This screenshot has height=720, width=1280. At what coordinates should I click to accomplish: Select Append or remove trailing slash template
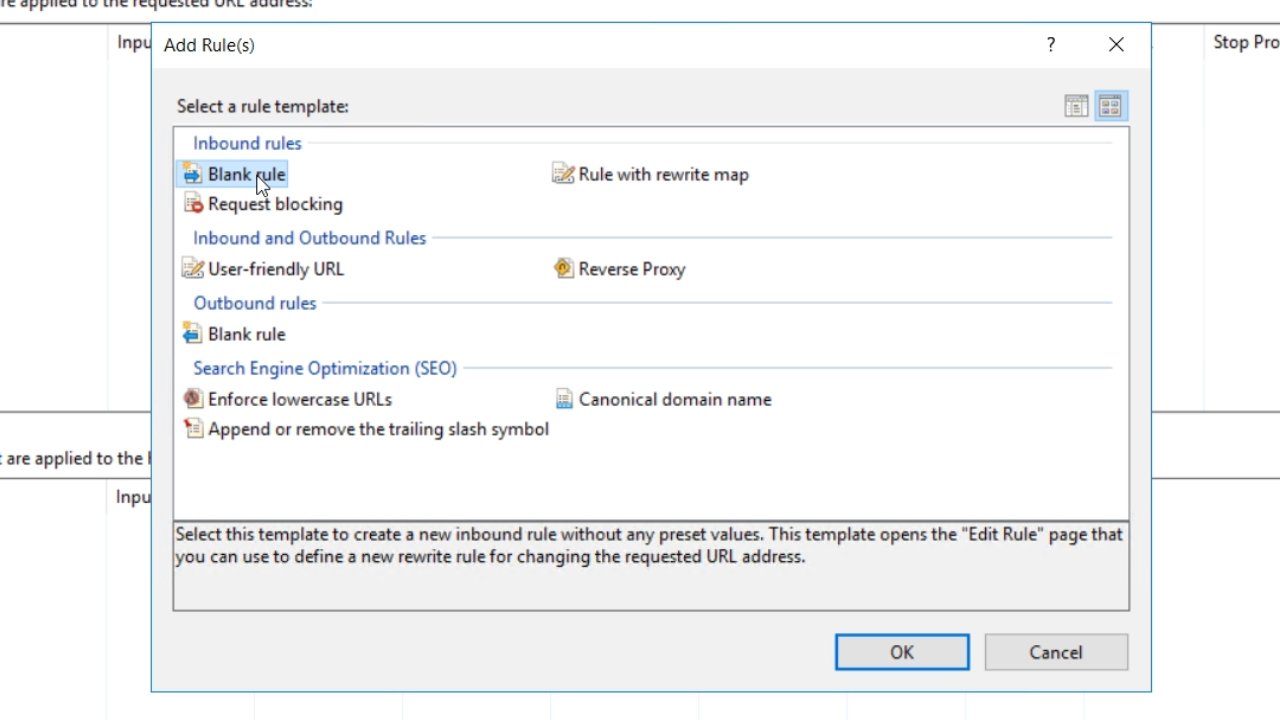click(377, 430)
